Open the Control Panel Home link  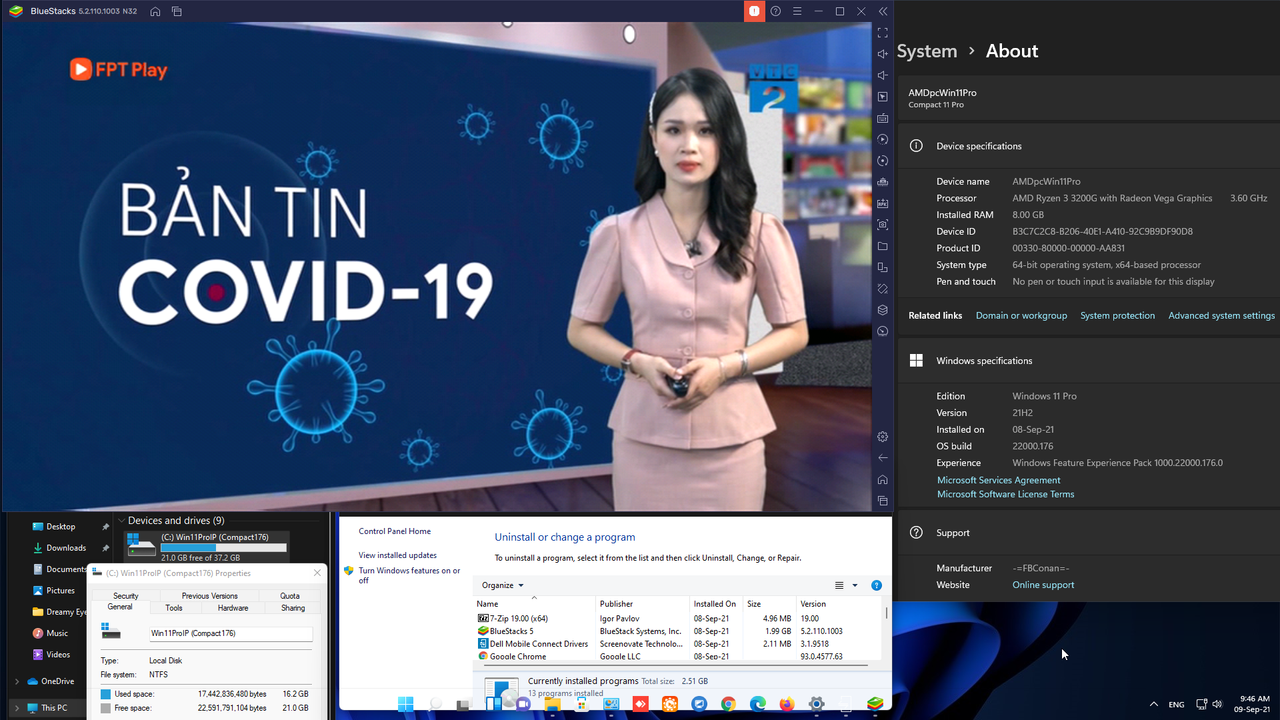click(x=395, y=531)
